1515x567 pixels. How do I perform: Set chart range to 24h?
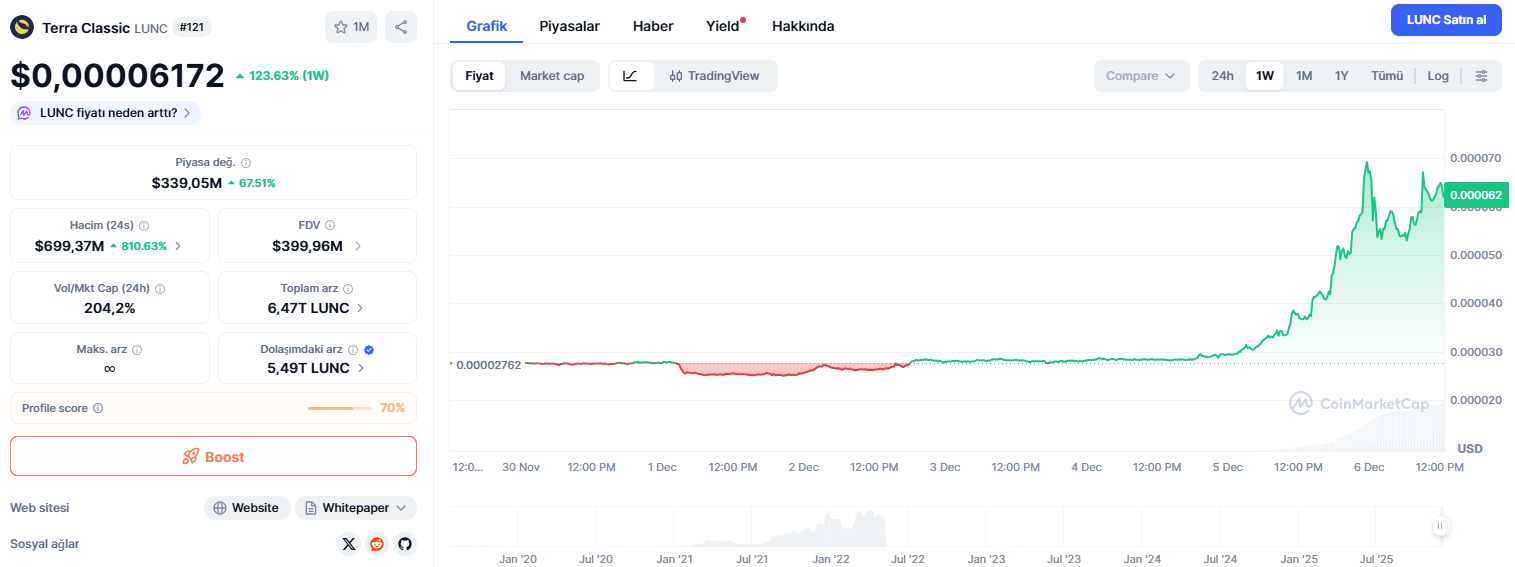[1222, 76]
